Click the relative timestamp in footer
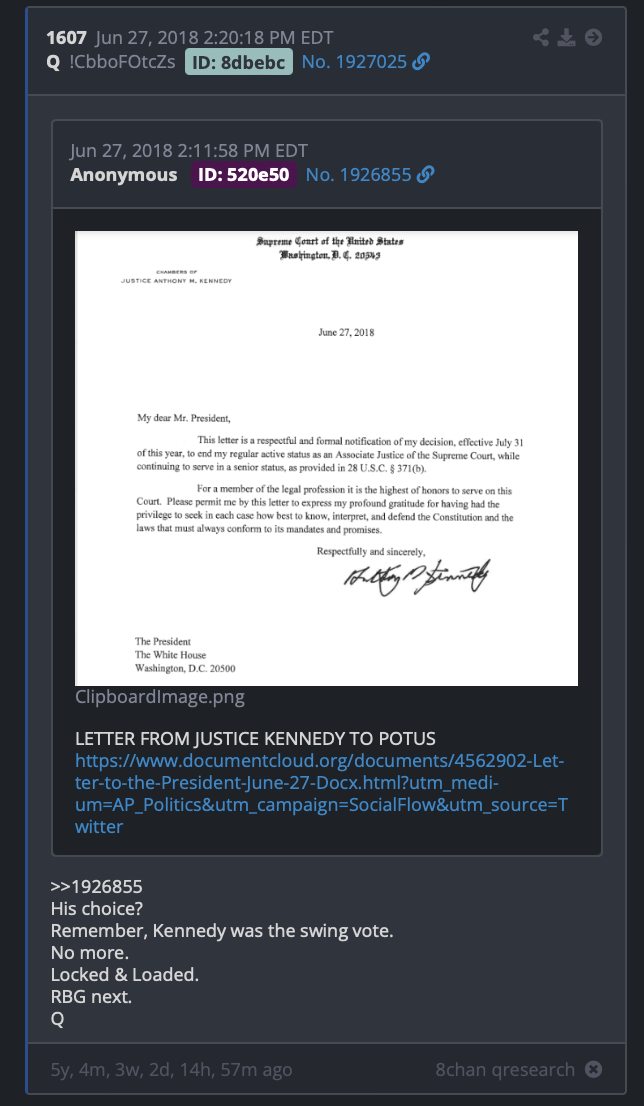 click(x=171, y=1070)
